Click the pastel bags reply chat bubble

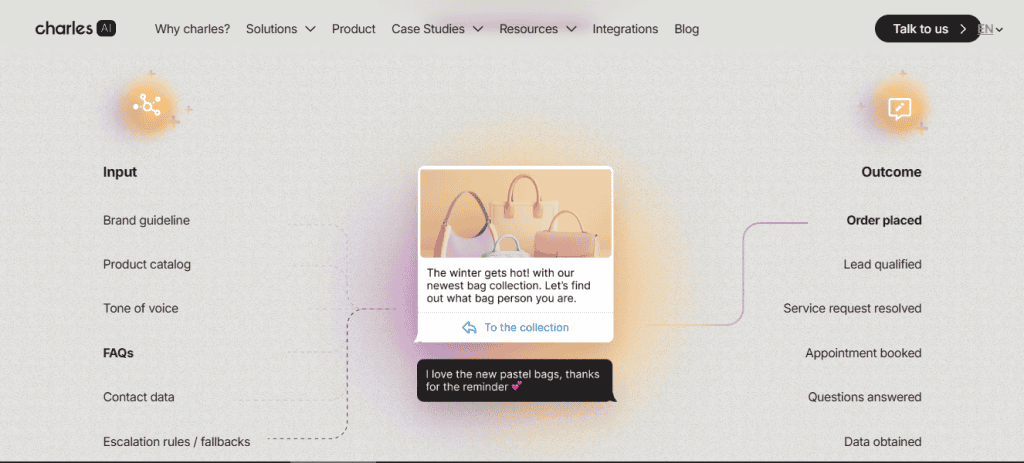click(x=514, y=380)
